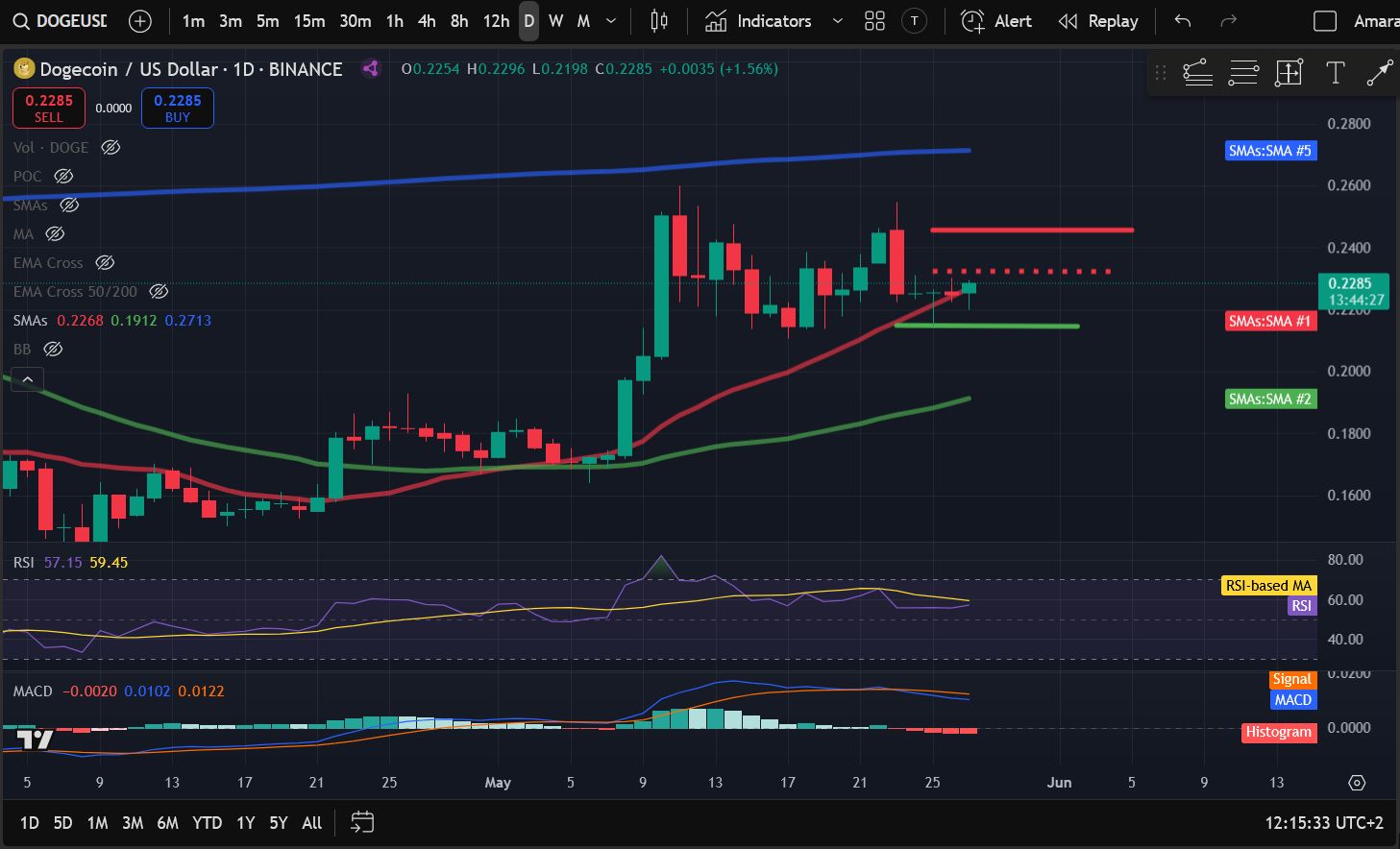
Task: Select the dotted red line drawing
Action: pos(1021,272)
